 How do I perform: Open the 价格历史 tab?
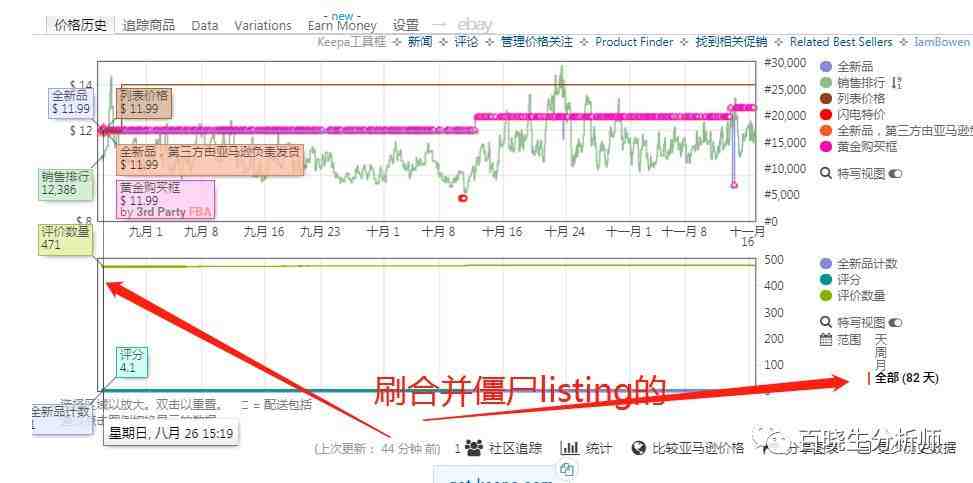point(81,25)
